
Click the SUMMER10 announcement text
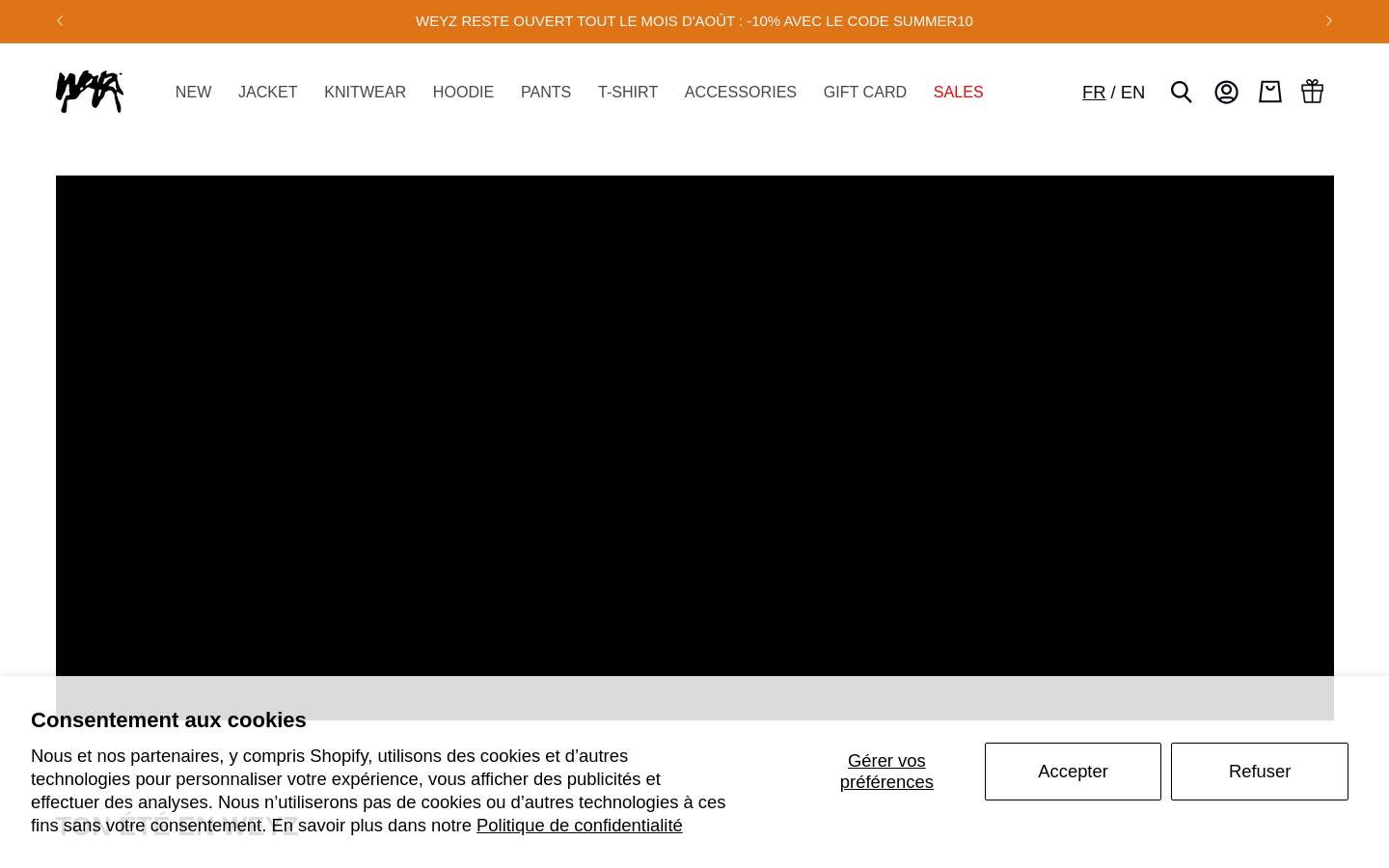click(694, 21)
